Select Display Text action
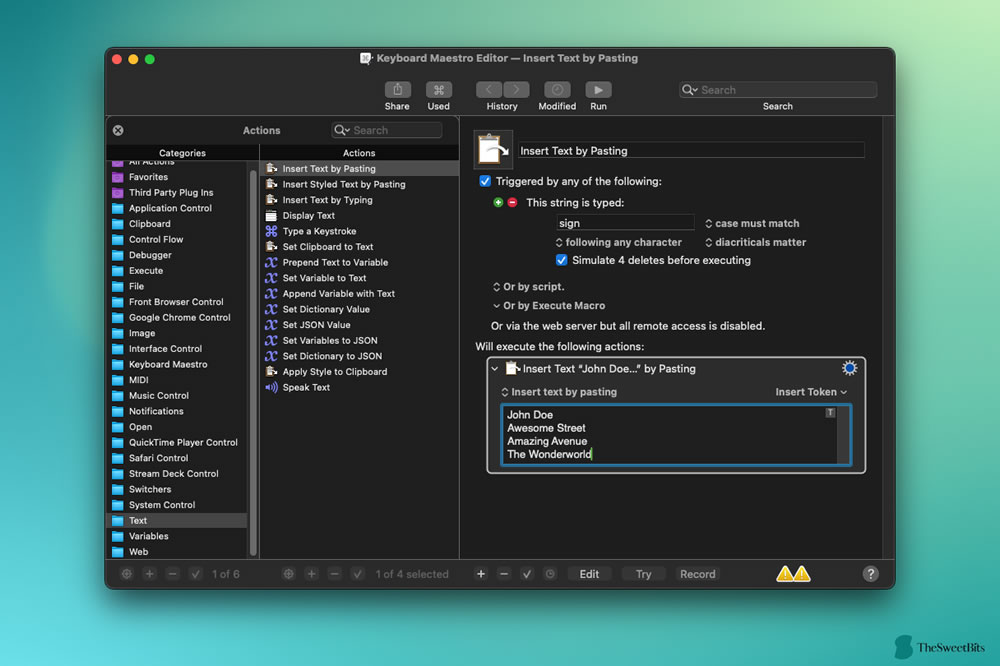 [x=359, y=216]
